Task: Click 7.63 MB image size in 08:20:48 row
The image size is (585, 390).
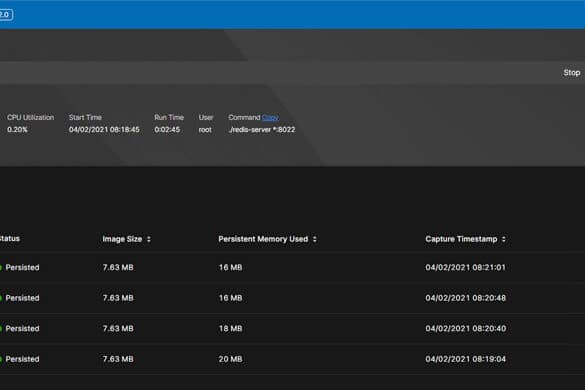Action: click(118, 298)
